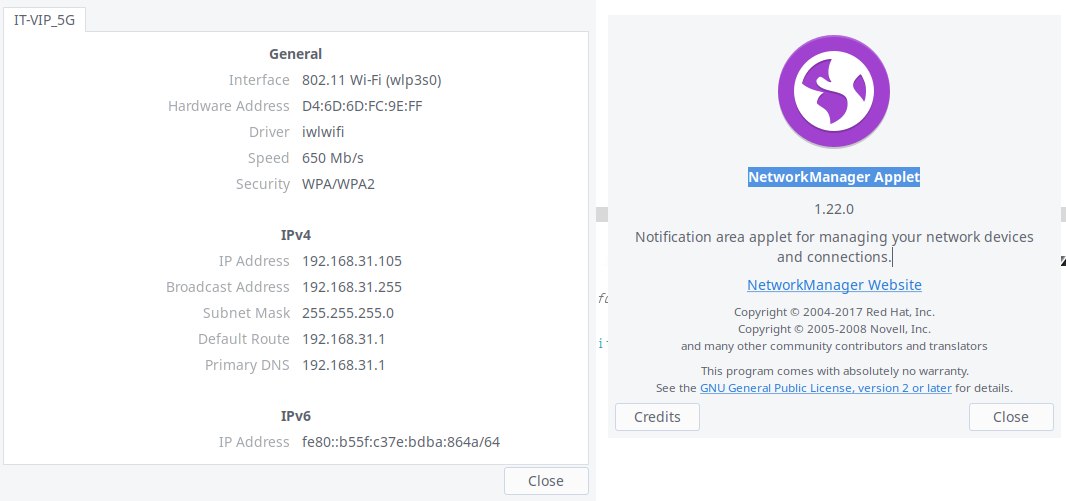Select speed value 650 Mb/s
Image resolution: width=1066 pixels, height=501 pixels.
[333, 158]
